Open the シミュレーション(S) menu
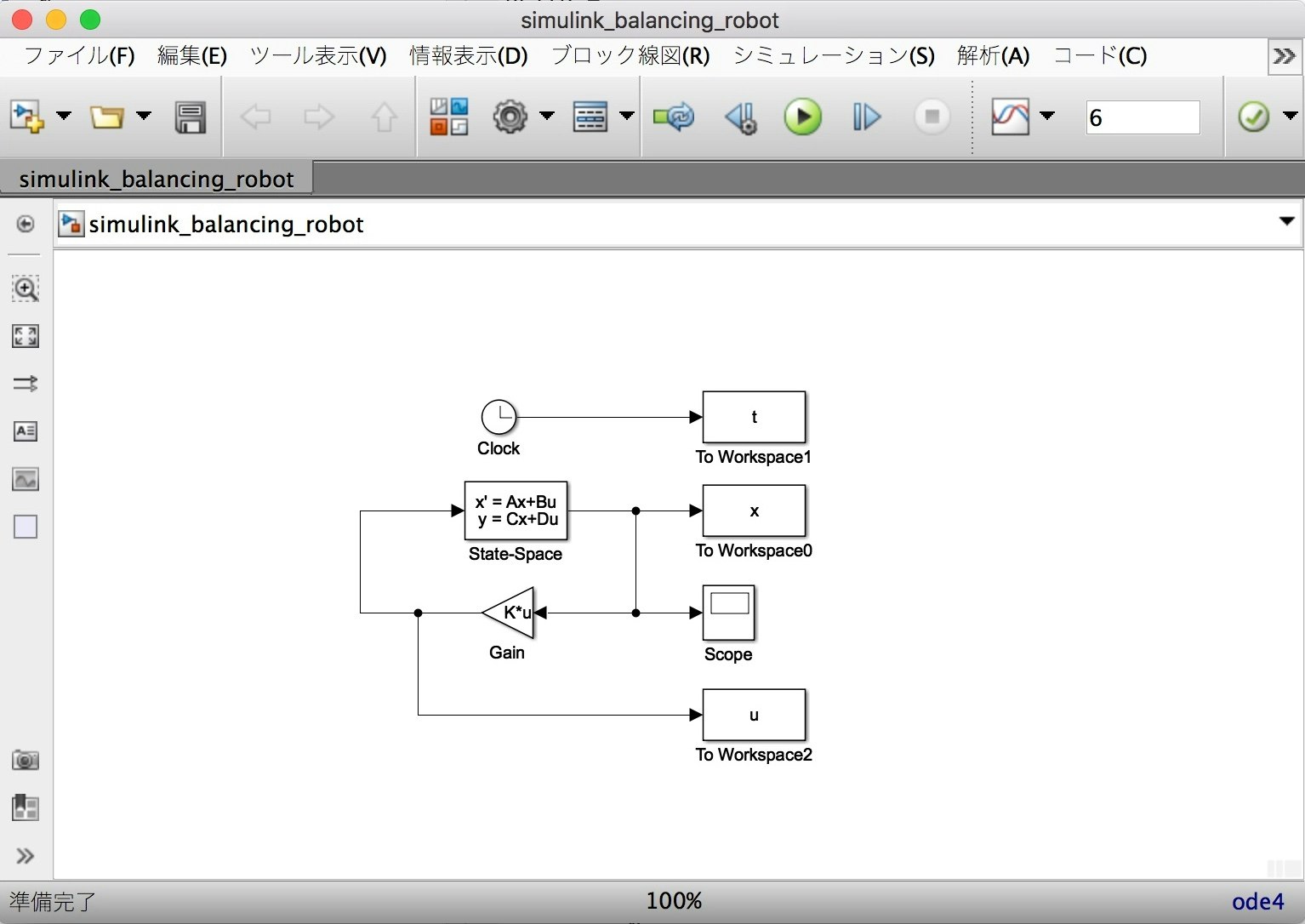1305x924 pixels. [834, 56]
